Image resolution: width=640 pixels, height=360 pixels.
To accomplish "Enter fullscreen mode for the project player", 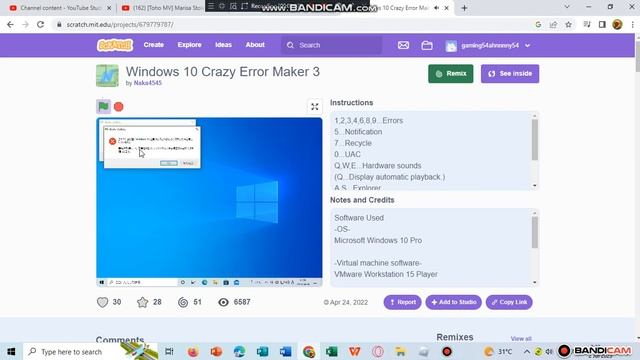I will click(x=315, y=107).
